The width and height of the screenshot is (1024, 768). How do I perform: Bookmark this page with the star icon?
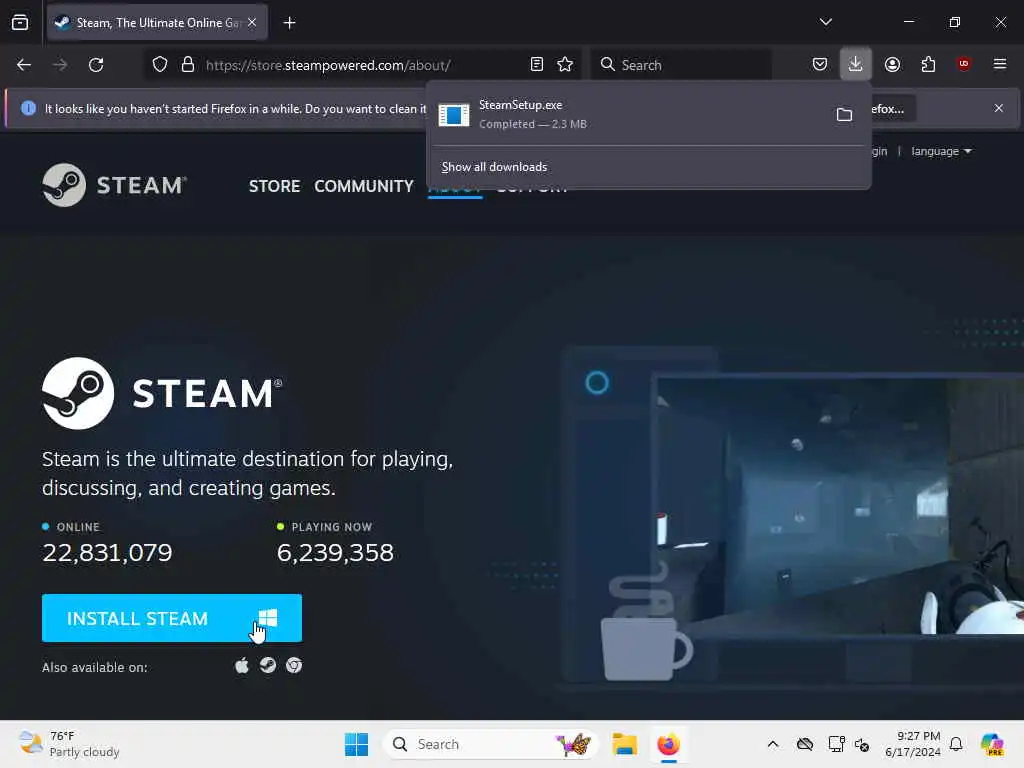(x=565, y=64)
